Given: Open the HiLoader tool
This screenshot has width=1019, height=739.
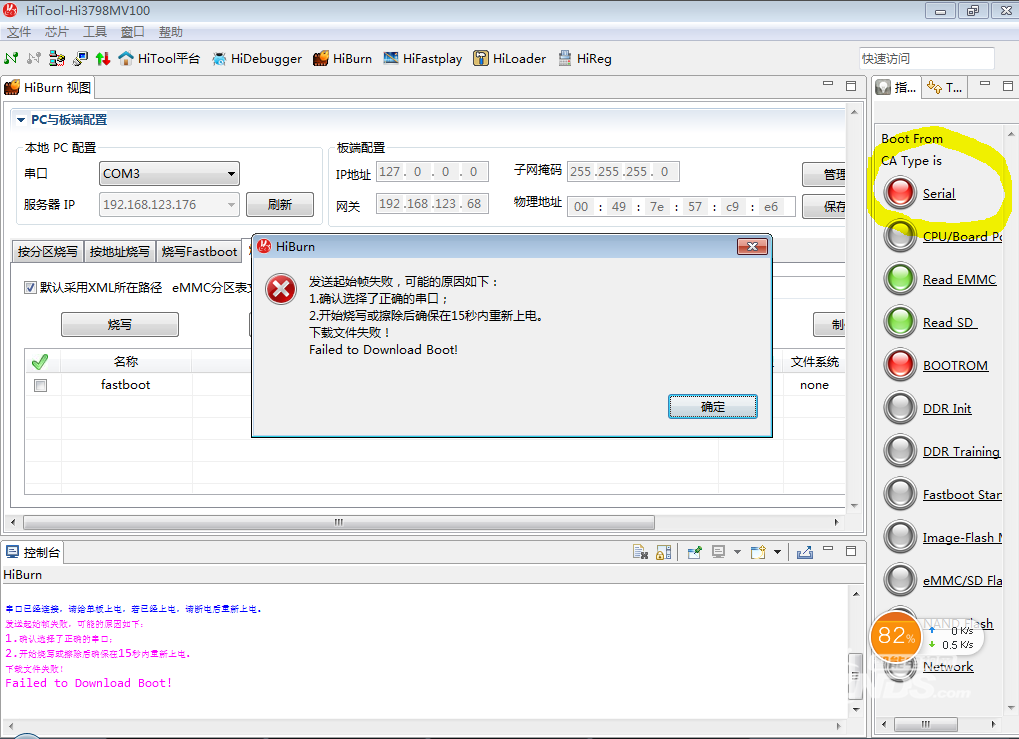Looking at the screenshot, I should coord(510,58).
